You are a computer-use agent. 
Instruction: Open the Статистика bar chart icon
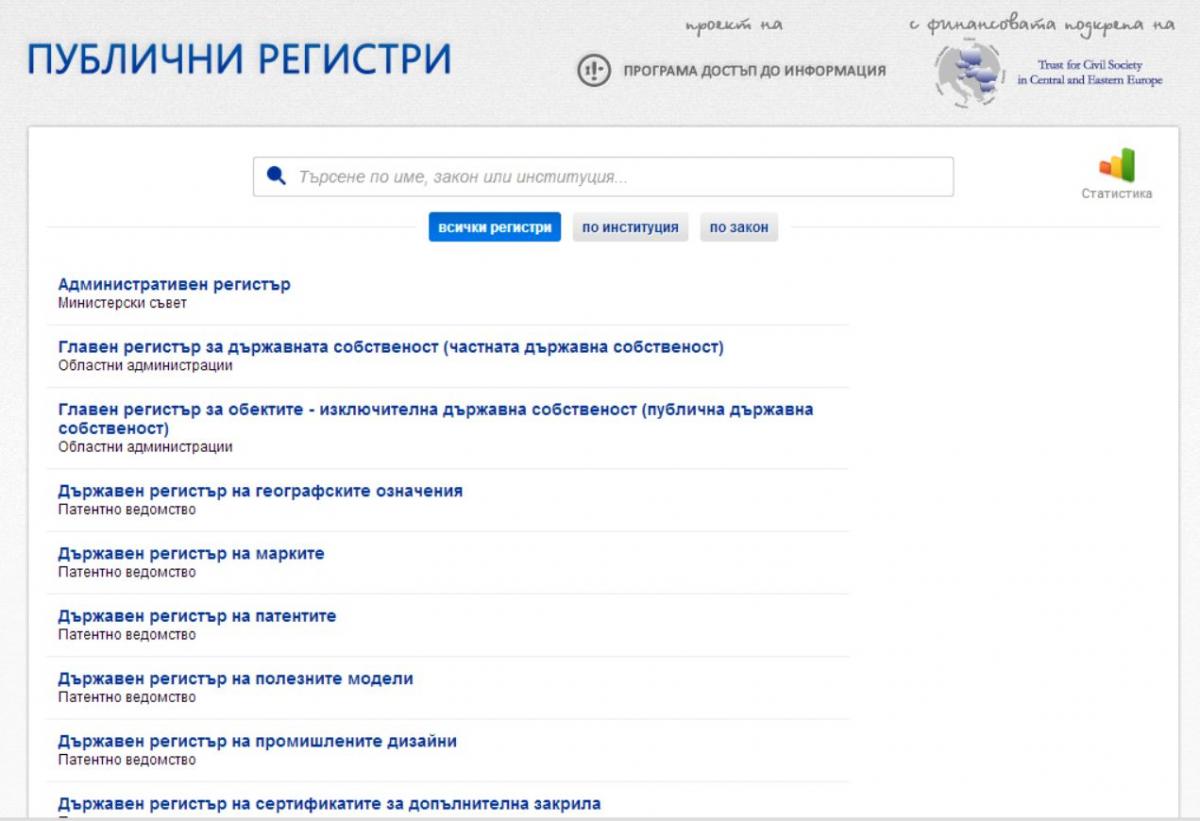(1117, 165)
